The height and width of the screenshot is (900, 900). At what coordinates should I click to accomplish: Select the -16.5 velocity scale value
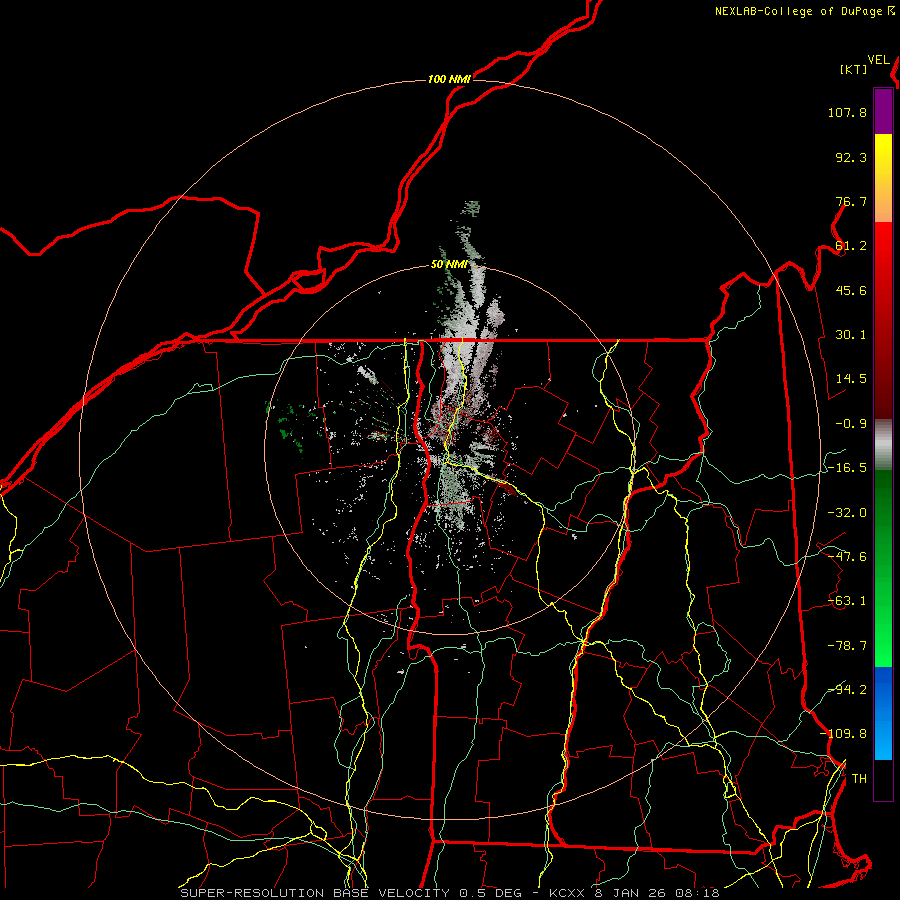tap(847, 468)
